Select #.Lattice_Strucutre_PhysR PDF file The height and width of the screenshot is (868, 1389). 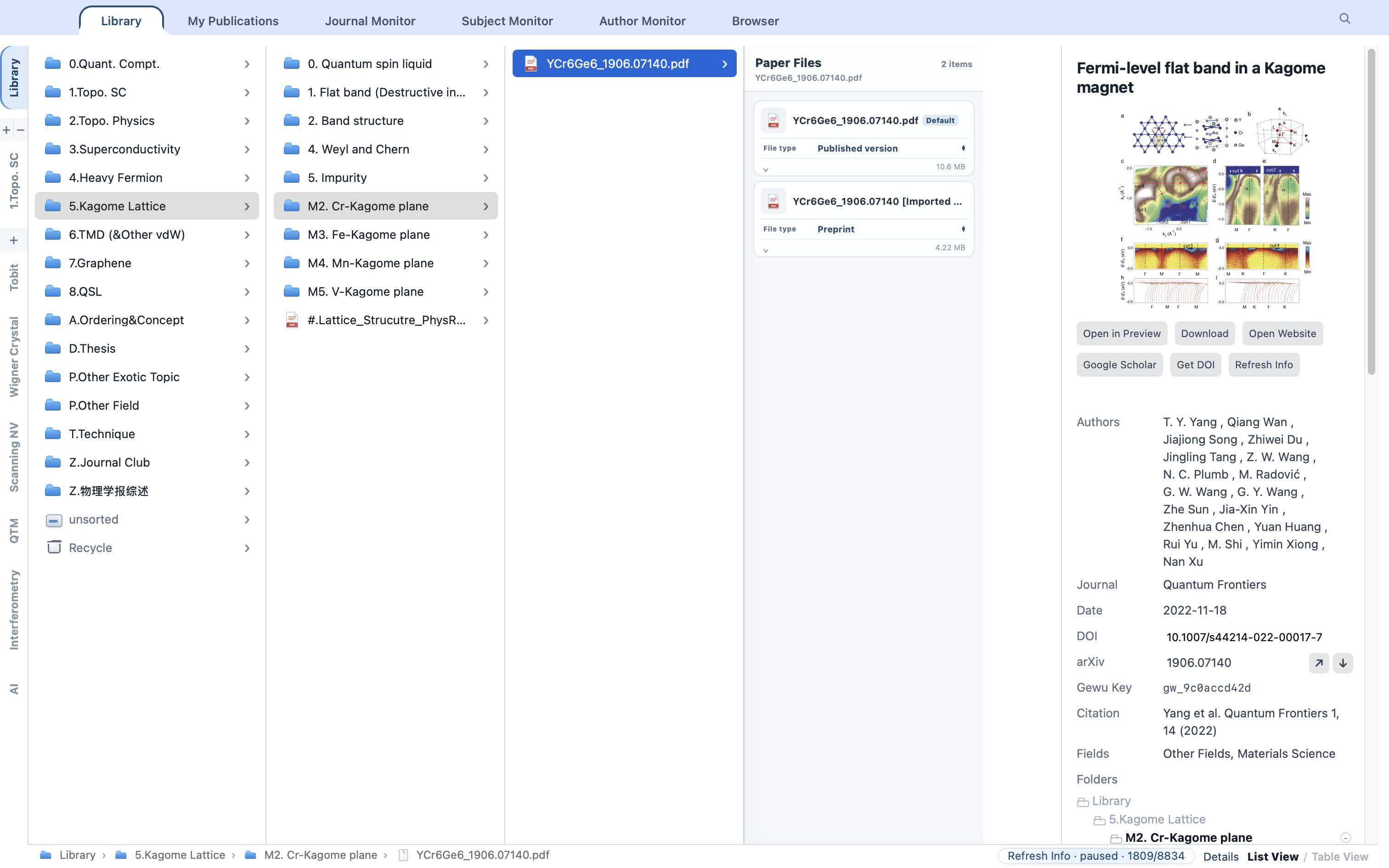[x=386, y=321]
